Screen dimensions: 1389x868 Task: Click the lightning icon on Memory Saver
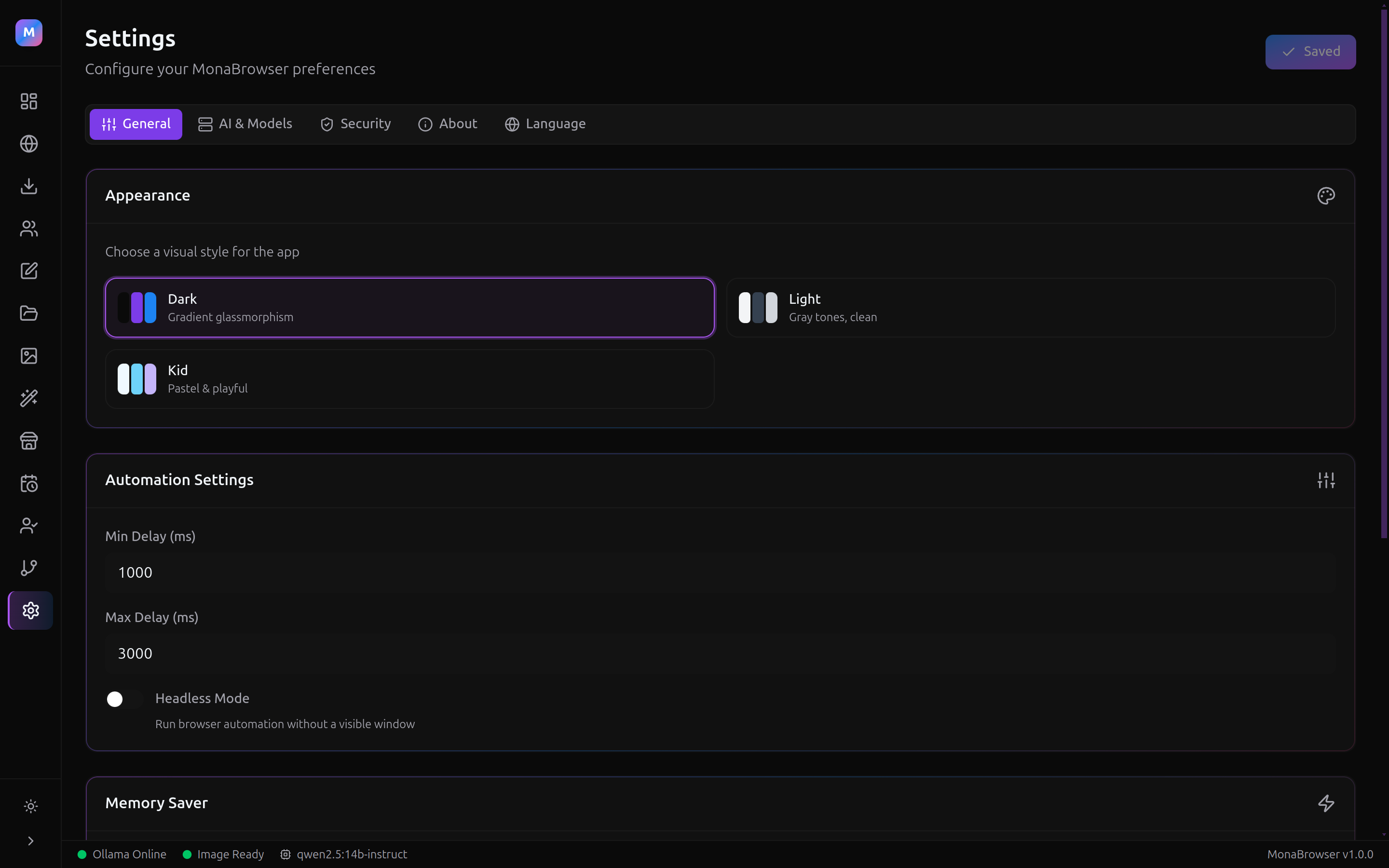pos(1326,802)
